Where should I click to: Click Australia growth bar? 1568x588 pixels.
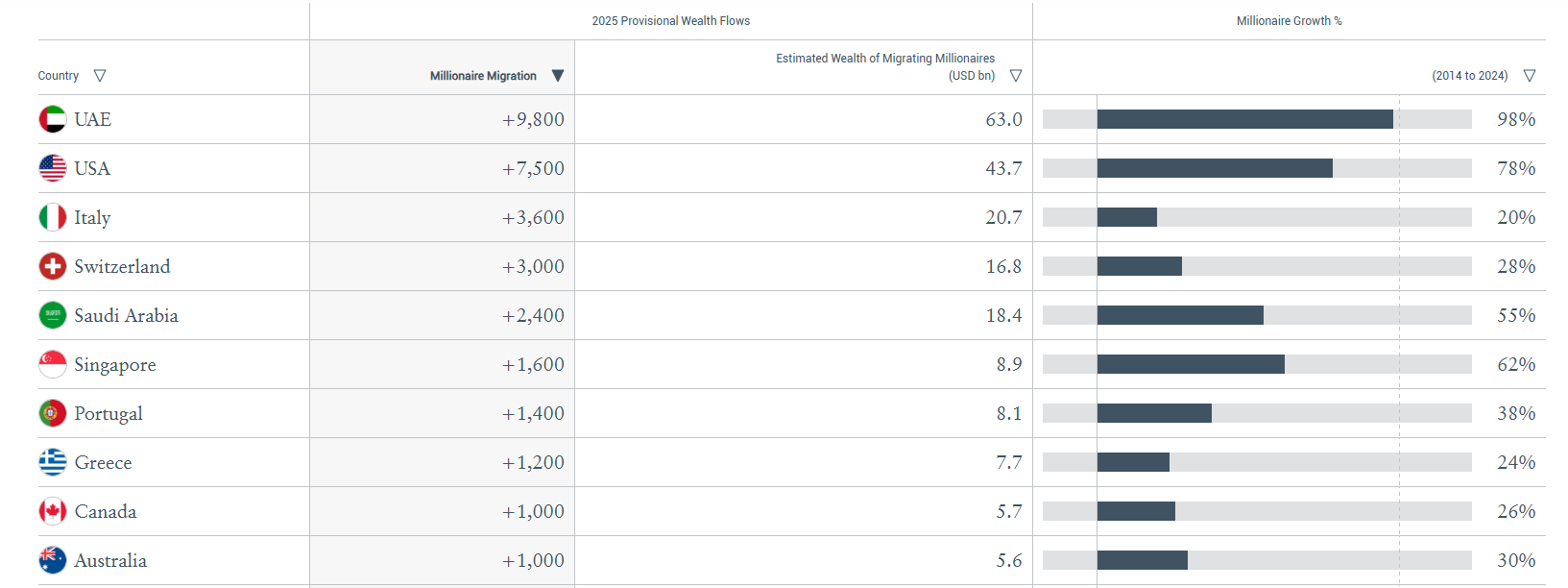pos(1143,560)
